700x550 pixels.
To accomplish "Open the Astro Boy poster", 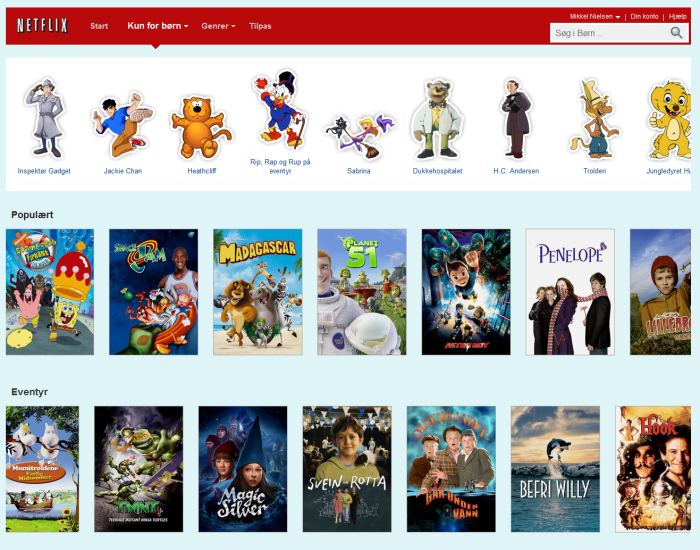I will pyautogui.click(x=466, y=292).
